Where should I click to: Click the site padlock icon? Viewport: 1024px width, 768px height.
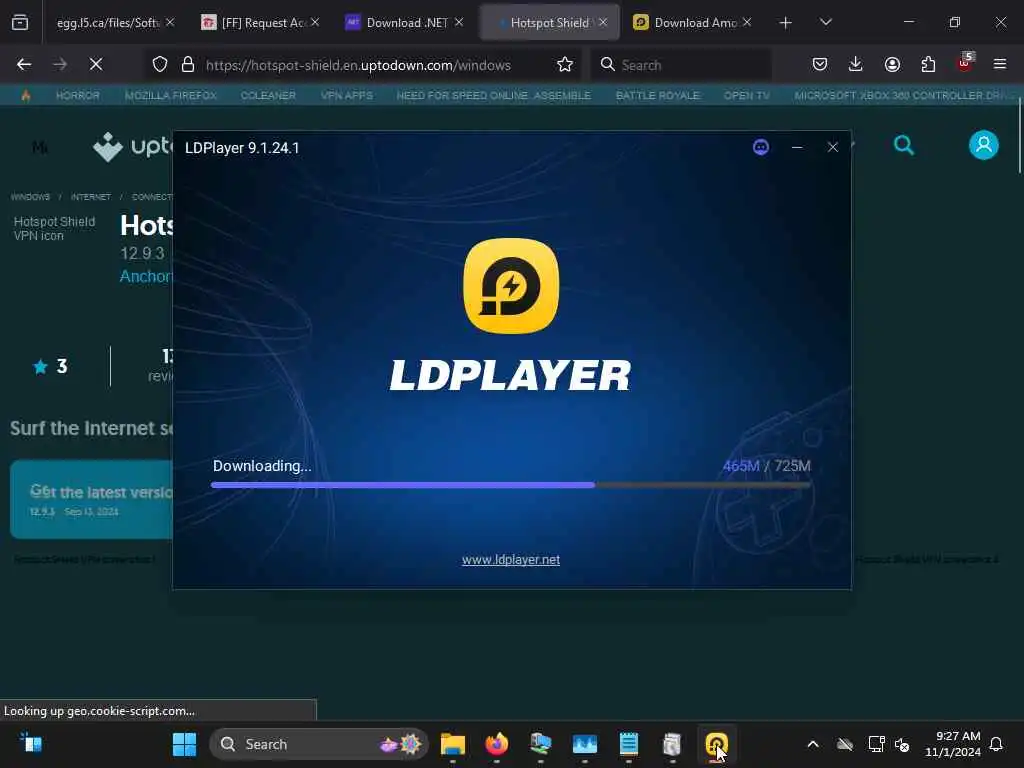tap(188, 65)
